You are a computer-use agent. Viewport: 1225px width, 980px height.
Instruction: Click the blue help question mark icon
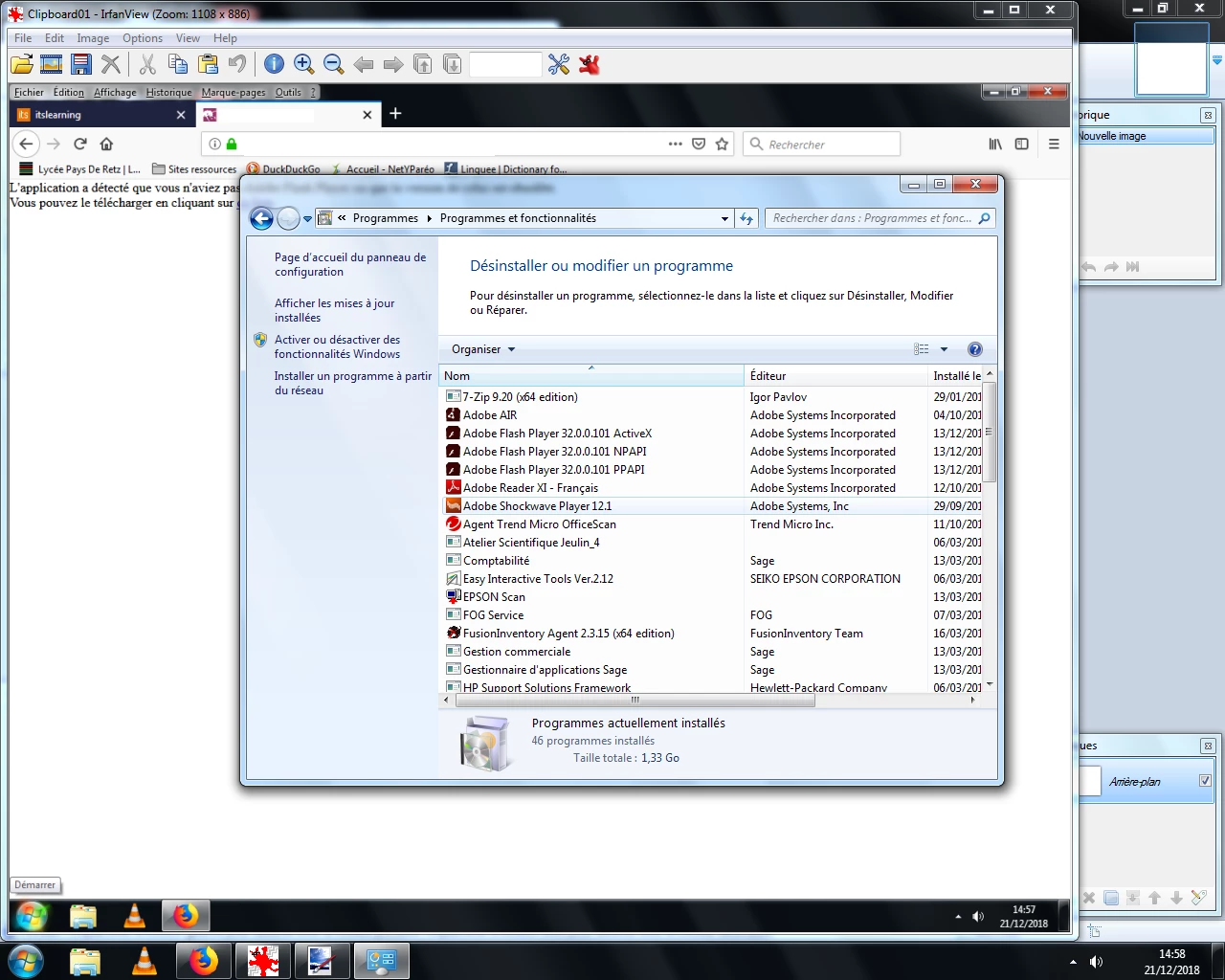click(x=974, y=349)
